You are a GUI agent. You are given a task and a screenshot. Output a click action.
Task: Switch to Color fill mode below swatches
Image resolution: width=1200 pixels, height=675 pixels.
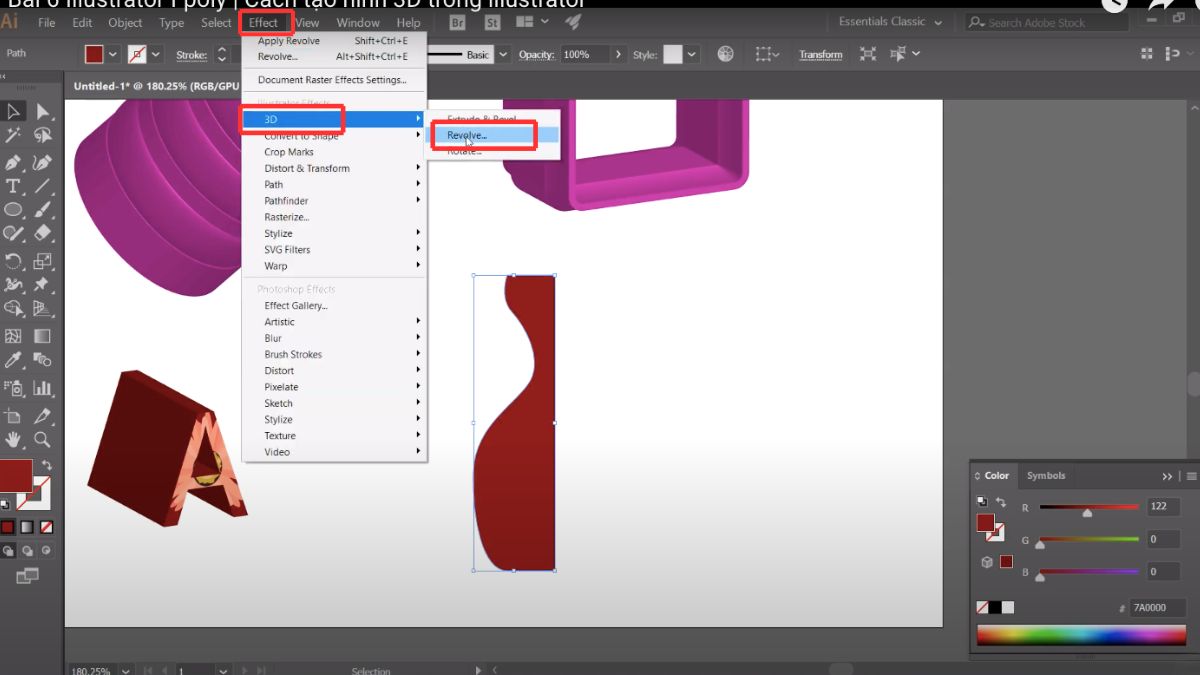click(7, 527)
